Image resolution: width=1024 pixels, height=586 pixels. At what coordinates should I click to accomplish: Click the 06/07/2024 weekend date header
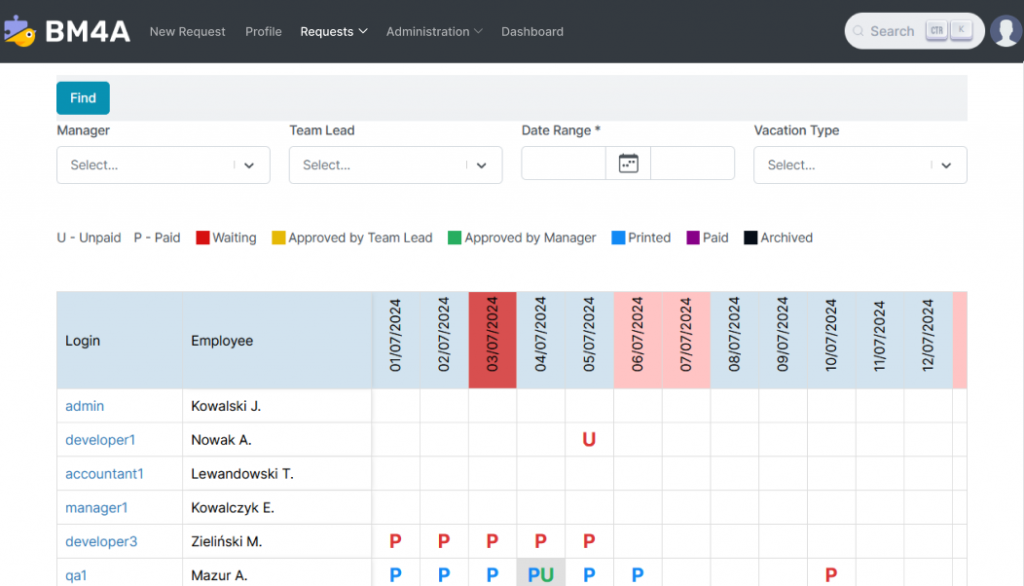638,340
